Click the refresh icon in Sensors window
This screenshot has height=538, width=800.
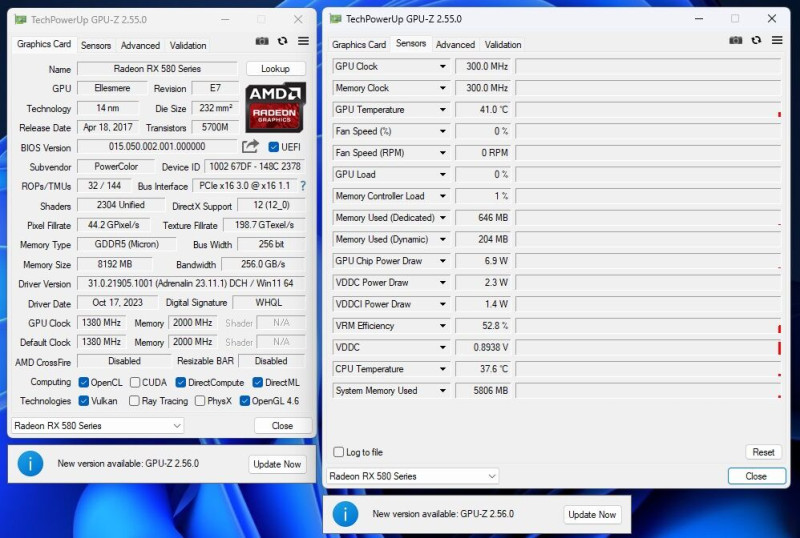(756, 40)
